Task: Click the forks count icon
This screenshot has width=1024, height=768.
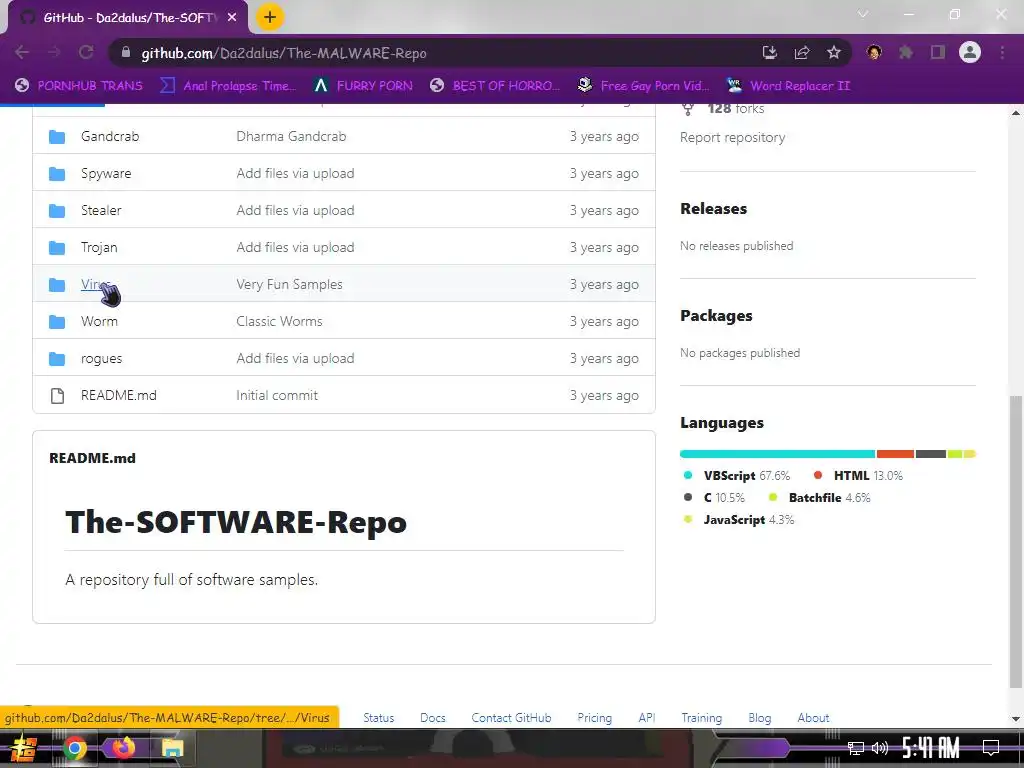Action: point(688,109)
